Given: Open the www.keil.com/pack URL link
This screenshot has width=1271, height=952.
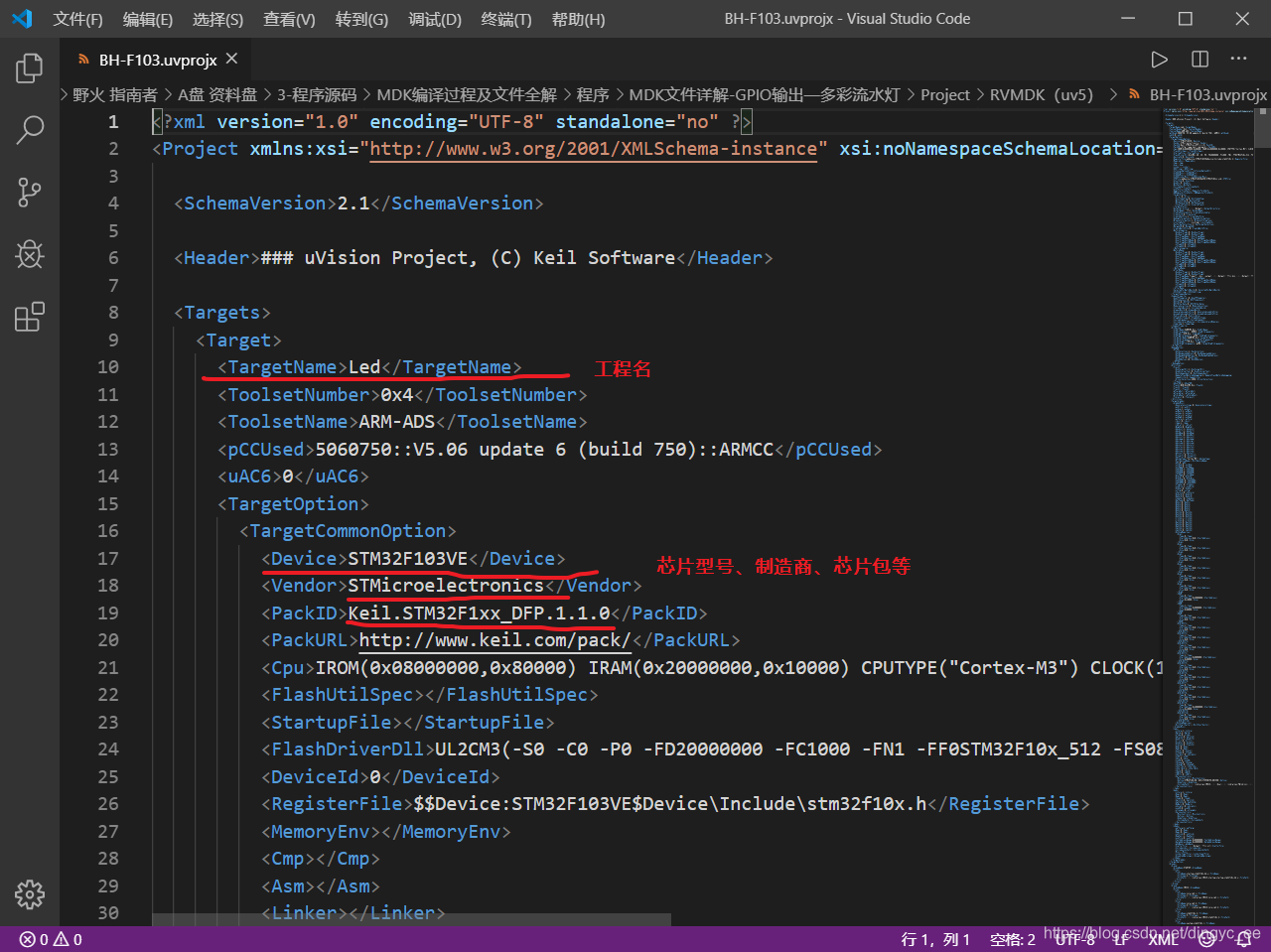Looking at the screenshot, I should pyautogui.click(x=494, y=640).
